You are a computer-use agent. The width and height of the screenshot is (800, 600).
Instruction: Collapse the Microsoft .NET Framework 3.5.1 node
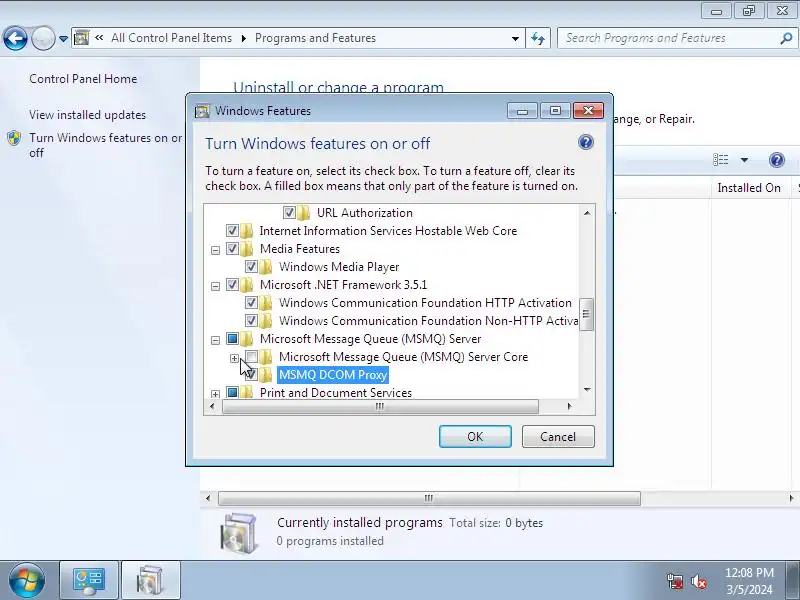point(215,286)
